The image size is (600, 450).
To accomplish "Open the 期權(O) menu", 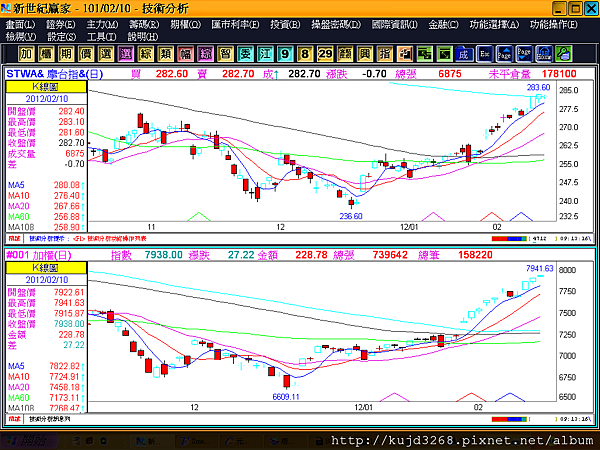I will click(x=185, y=24).
